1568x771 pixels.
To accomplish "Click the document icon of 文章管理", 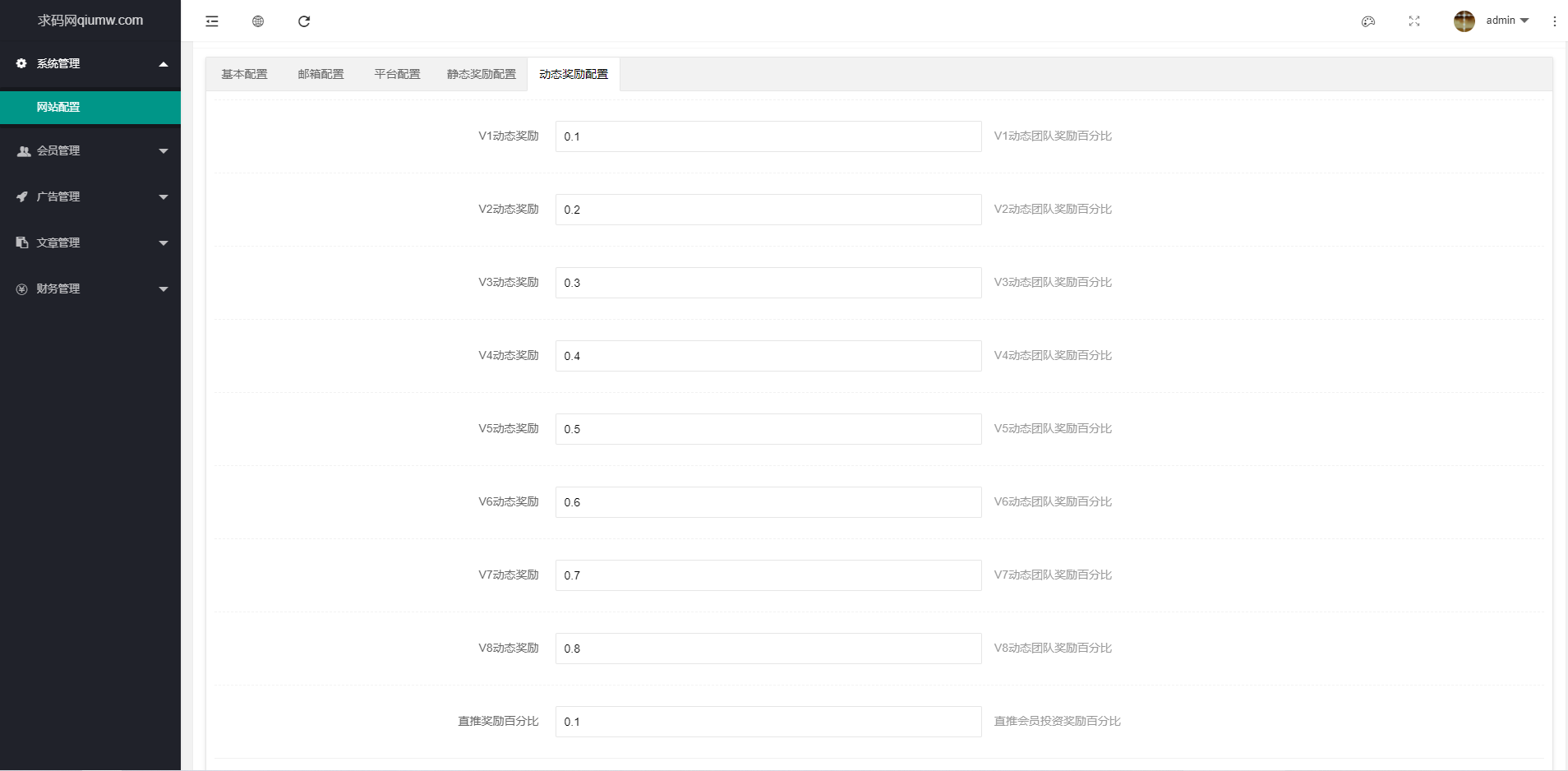I will tap(22, 242).
